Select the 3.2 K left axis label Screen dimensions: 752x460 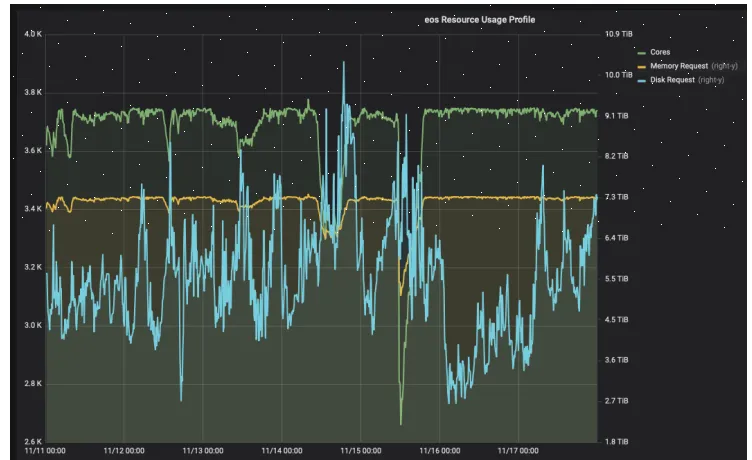[33, 267]
